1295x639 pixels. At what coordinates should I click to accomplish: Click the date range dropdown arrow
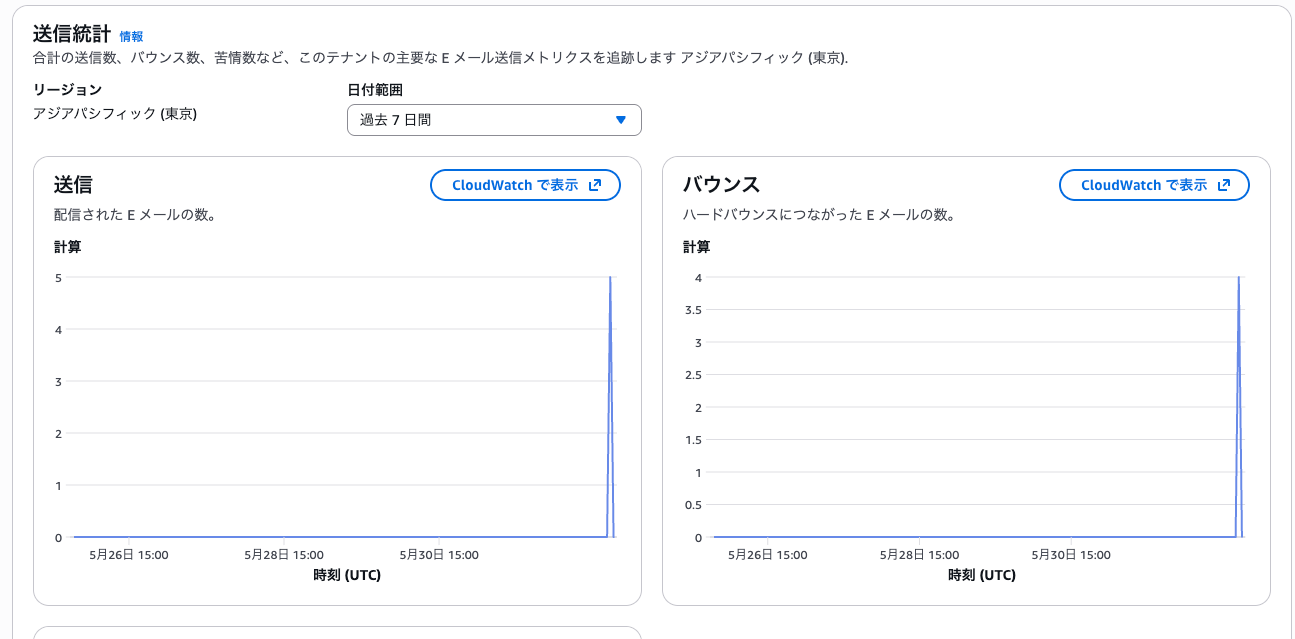click(x=620, y=120)
